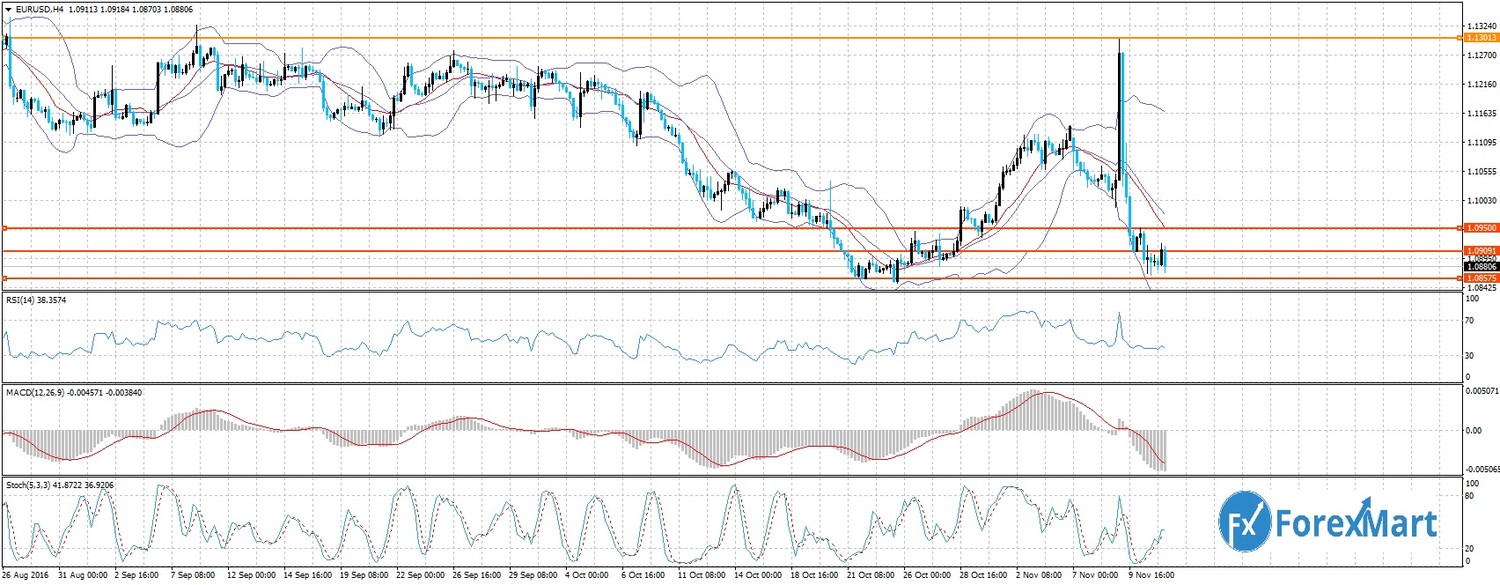Select the 1.08575 support level tag

[x=1480, y=278]
